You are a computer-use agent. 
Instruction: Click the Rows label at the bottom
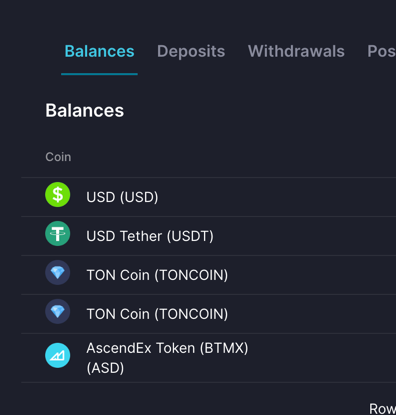pyautogui.click(x=382, y=409)
